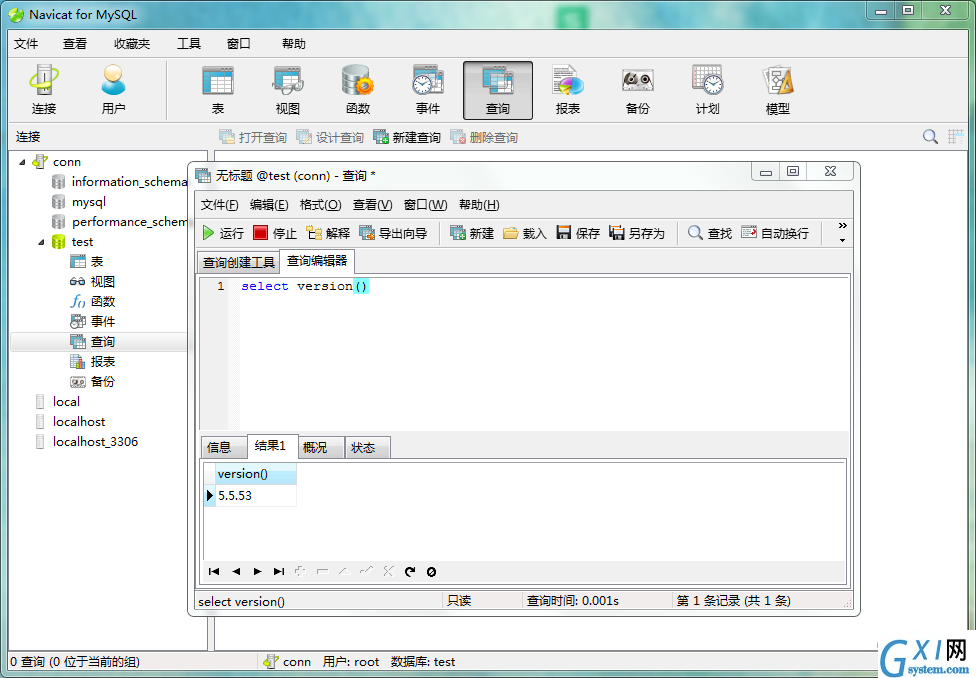Open the 查看 menu in main window

coord(75,44)
